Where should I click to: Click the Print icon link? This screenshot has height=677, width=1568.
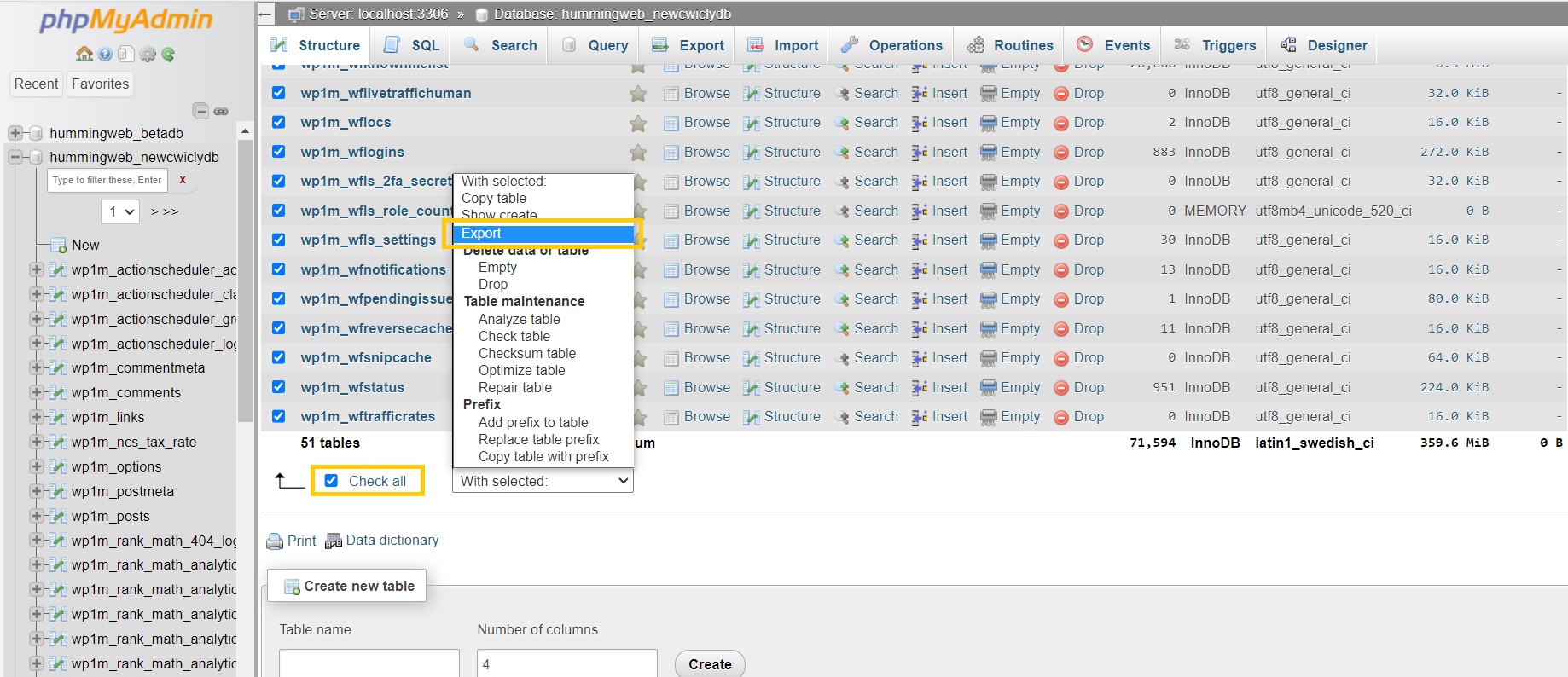point(275,541)
